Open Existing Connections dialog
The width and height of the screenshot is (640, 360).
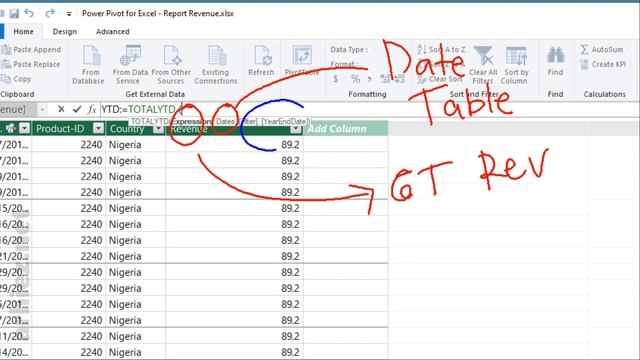(216, 64)
